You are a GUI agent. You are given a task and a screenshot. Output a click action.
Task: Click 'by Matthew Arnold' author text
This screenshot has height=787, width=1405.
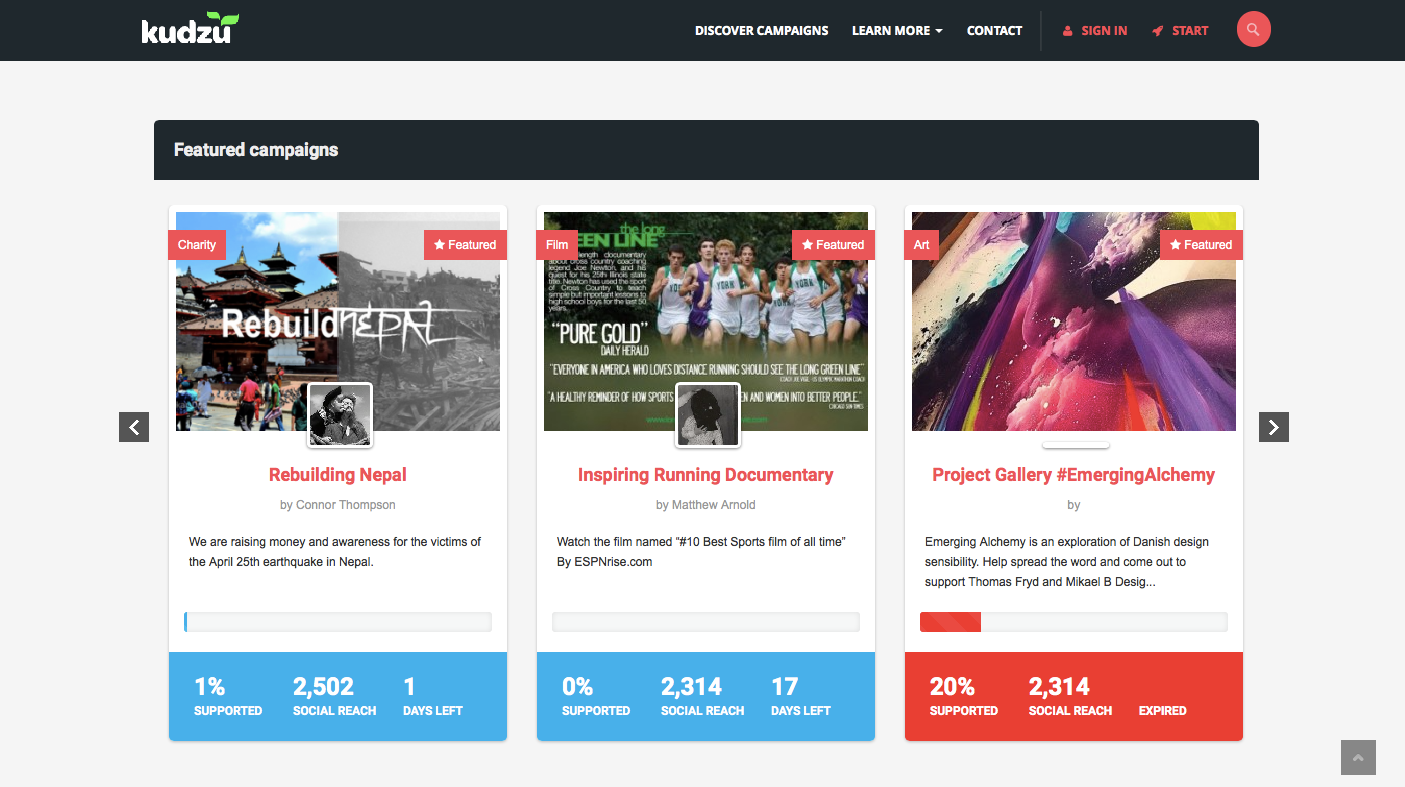(x=706, y=505)
